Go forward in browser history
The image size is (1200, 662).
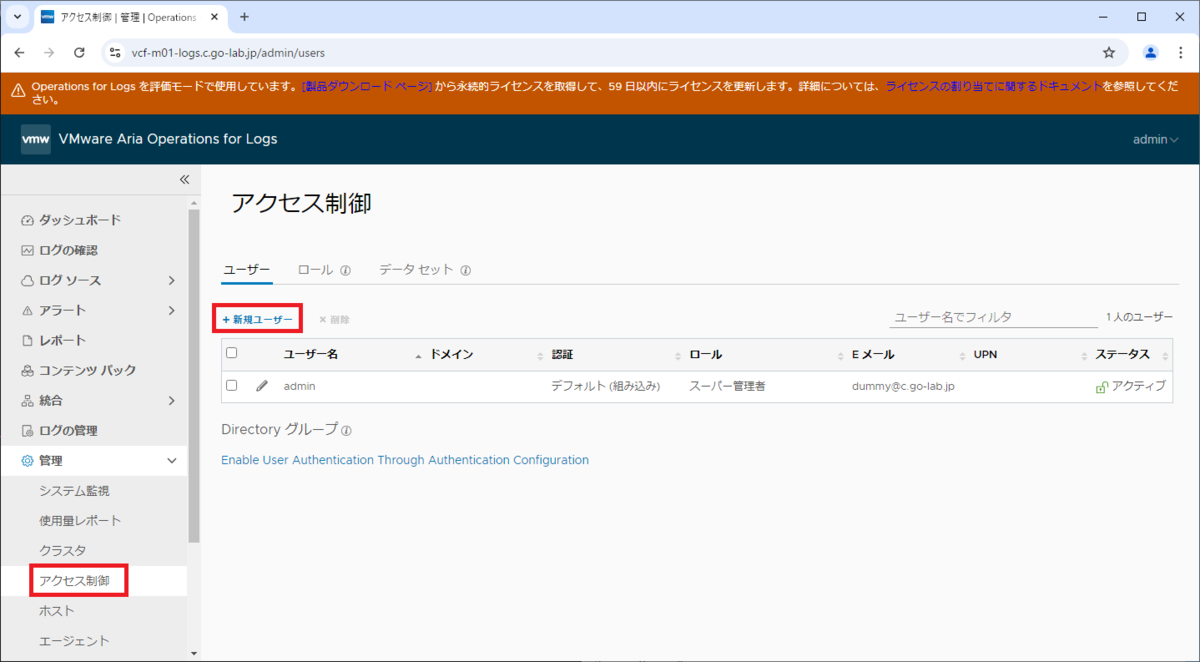coord(49,52)
